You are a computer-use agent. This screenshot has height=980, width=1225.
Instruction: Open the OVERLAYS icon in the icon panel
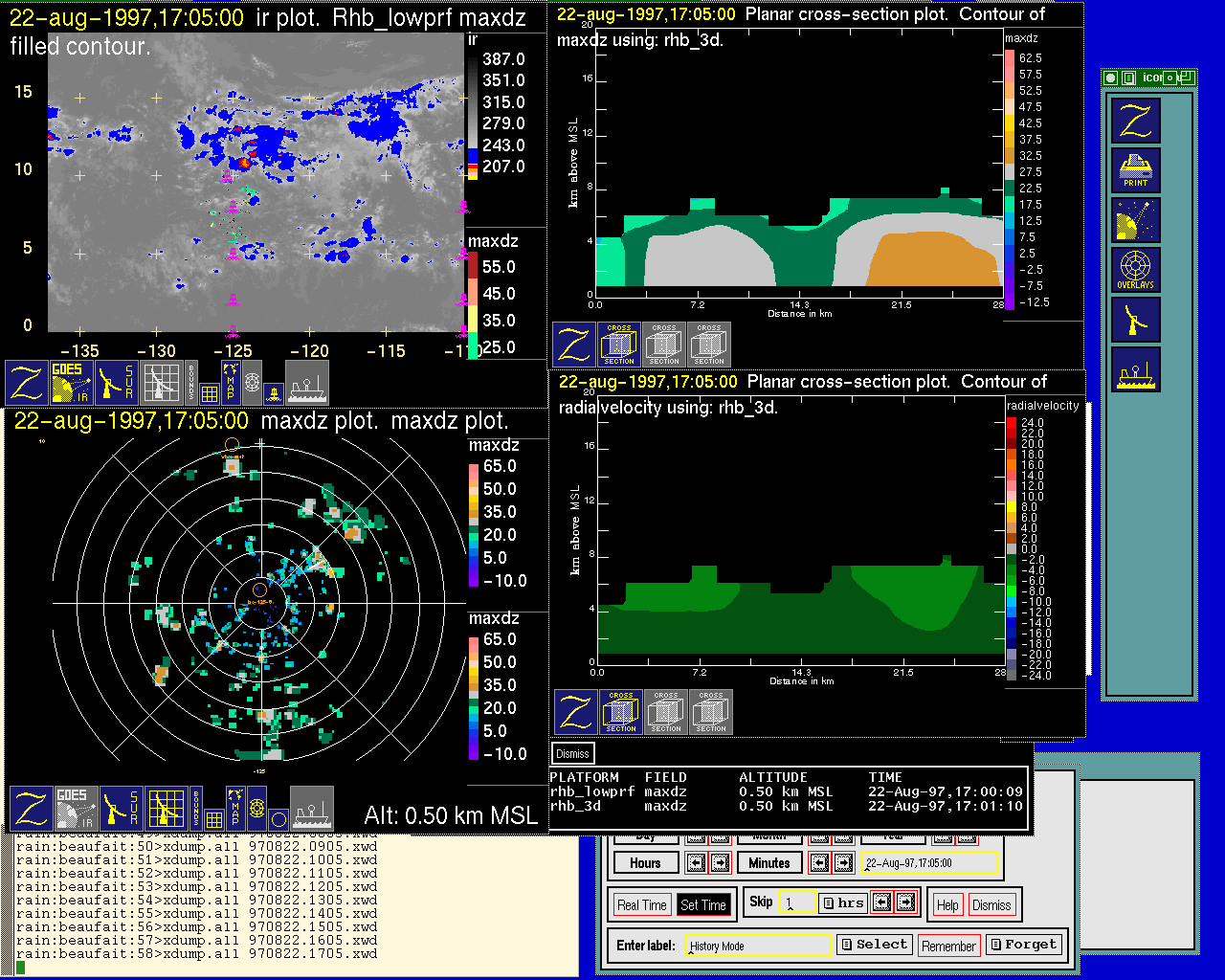click(1135, 270)
